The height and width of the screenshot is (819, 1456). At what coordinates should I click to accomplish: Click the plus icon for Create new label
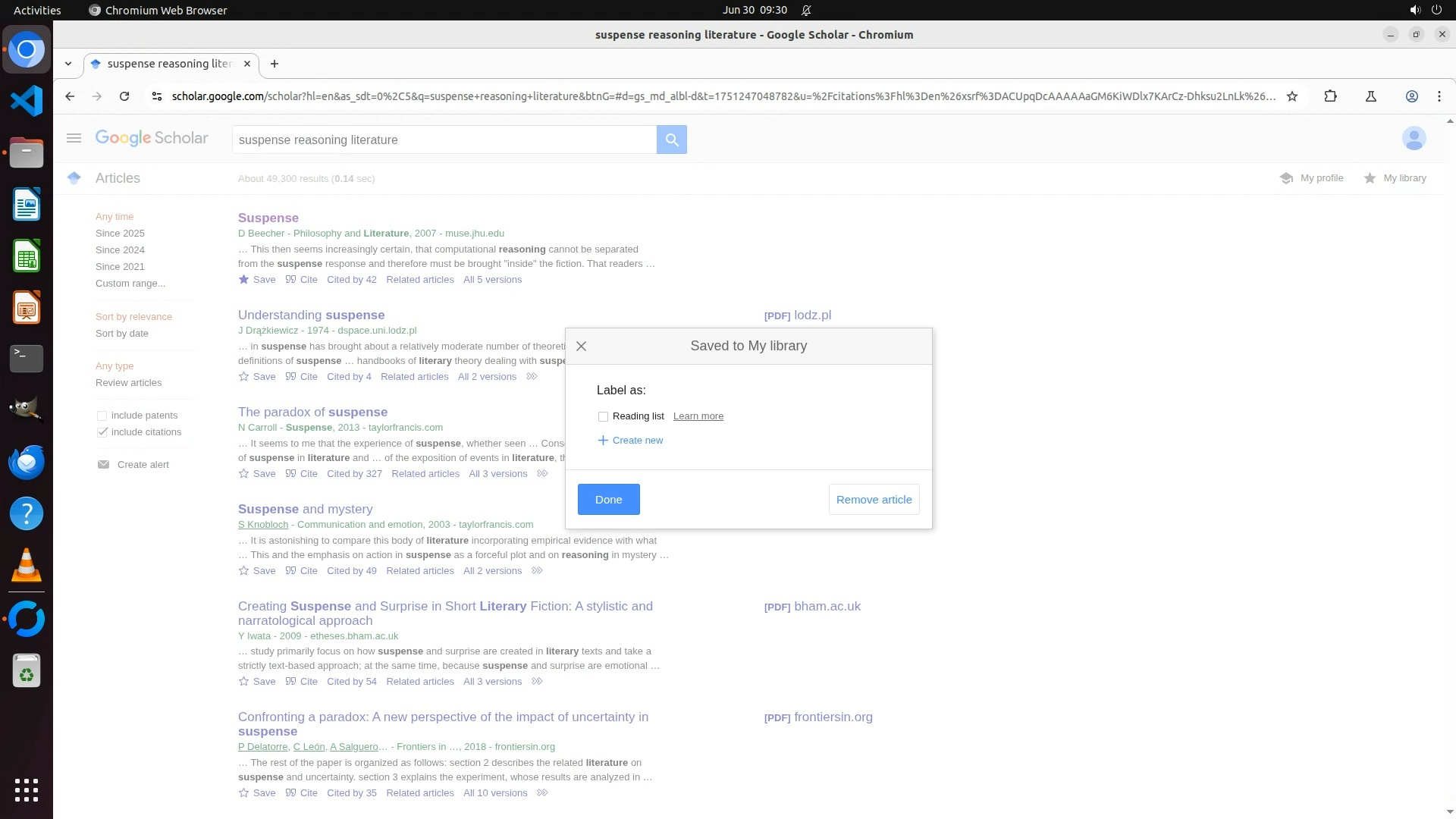(x=603, y=441)
